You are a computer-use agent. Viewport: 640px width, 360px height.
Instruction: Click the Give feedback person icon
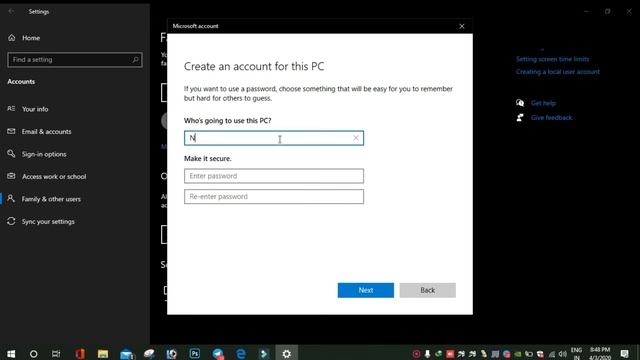pos(520,118)
